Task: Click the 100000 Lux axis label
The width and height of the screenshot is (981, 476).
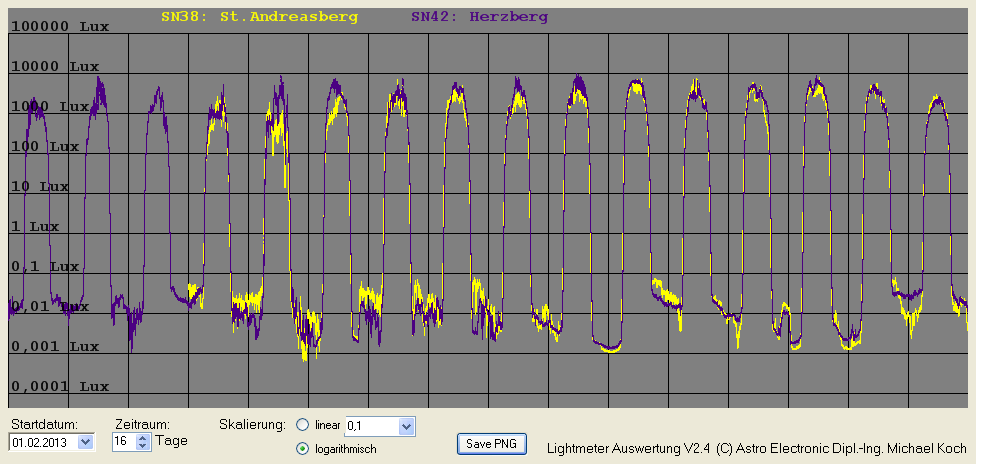Action: [x=59, y=27]
